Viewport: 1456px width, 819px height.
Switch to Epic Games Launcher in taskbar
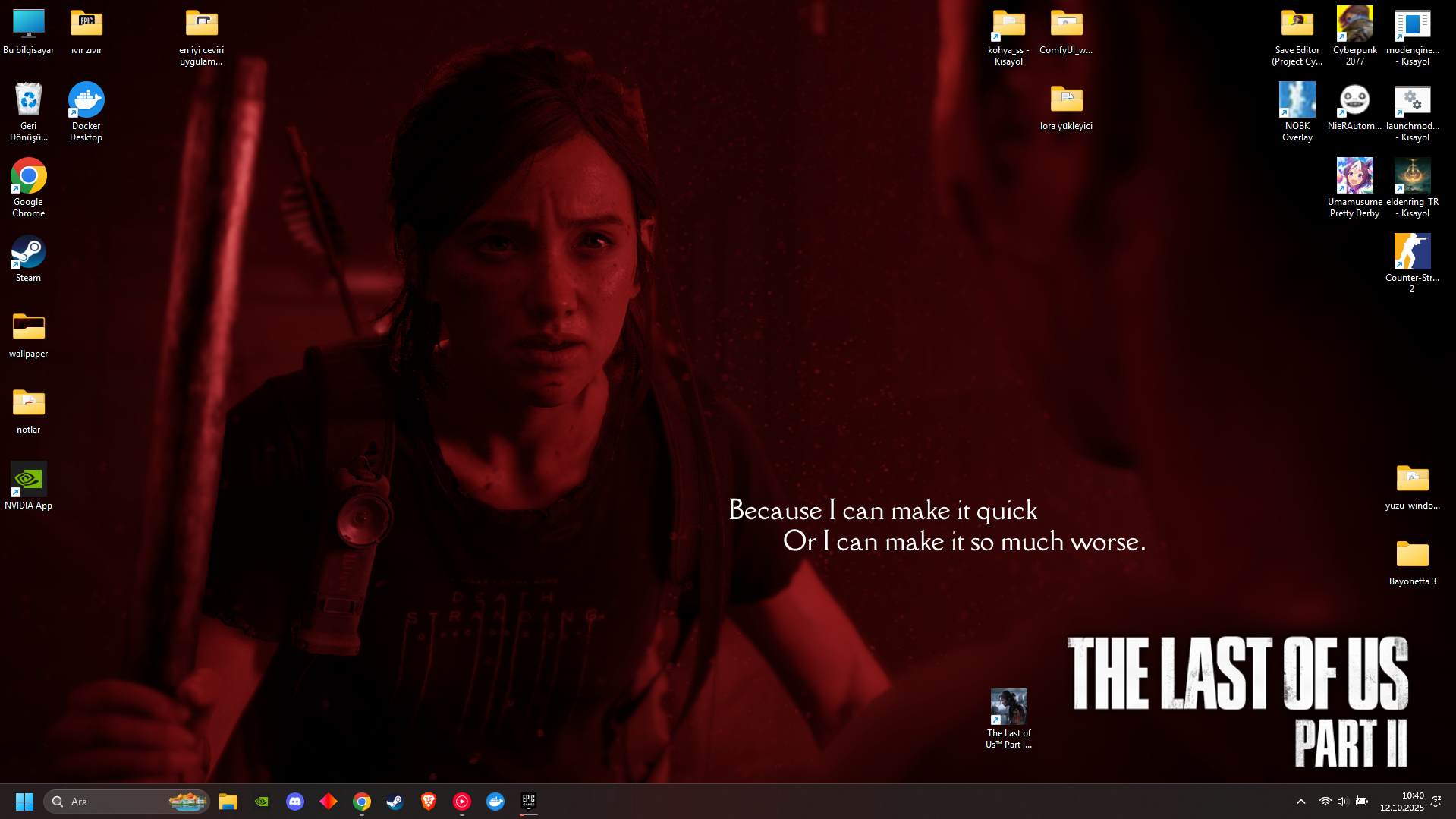(x=529, y=802)
